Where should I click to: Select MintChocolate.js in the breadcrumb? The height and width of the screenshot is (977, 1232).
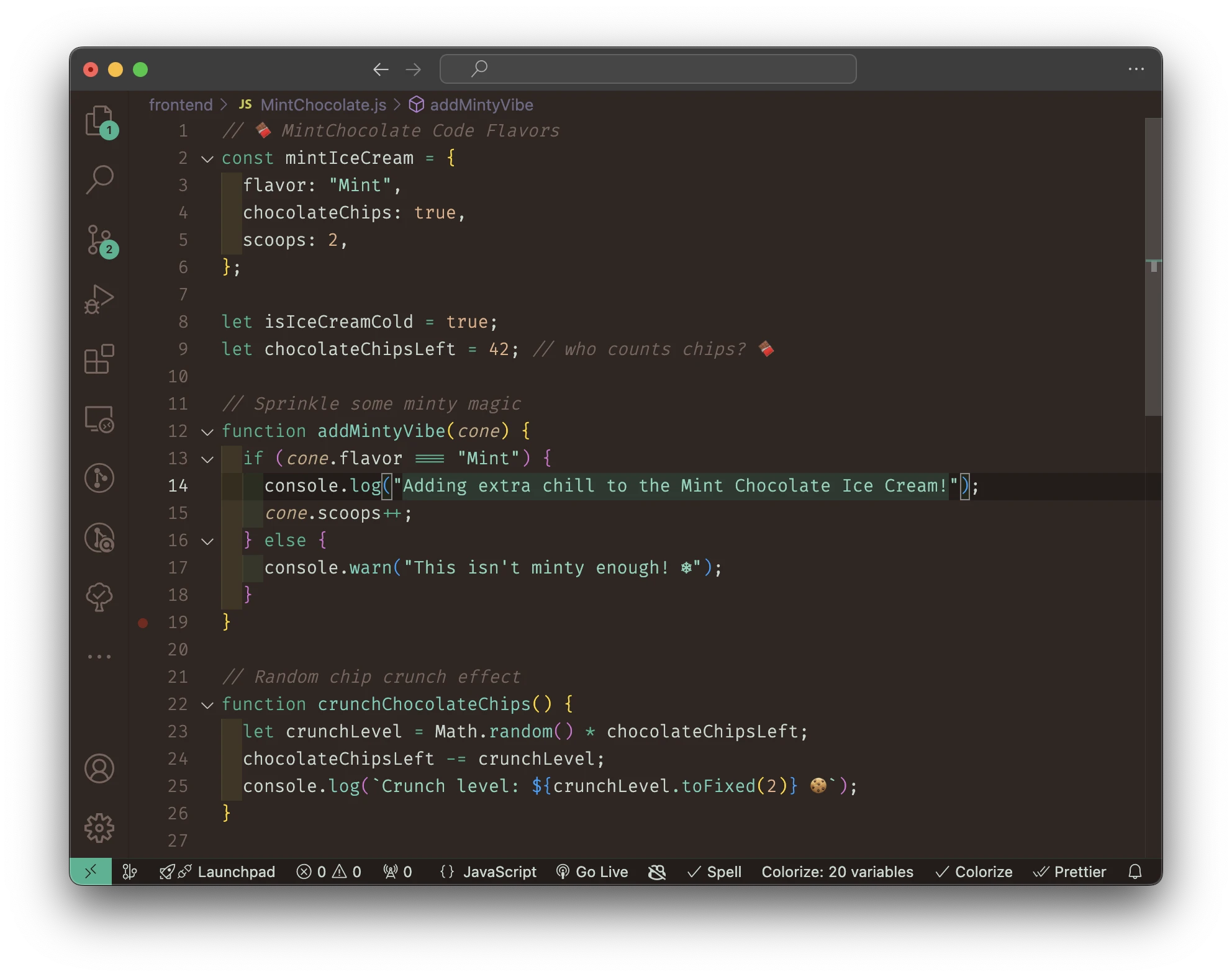tap(323, 105)
